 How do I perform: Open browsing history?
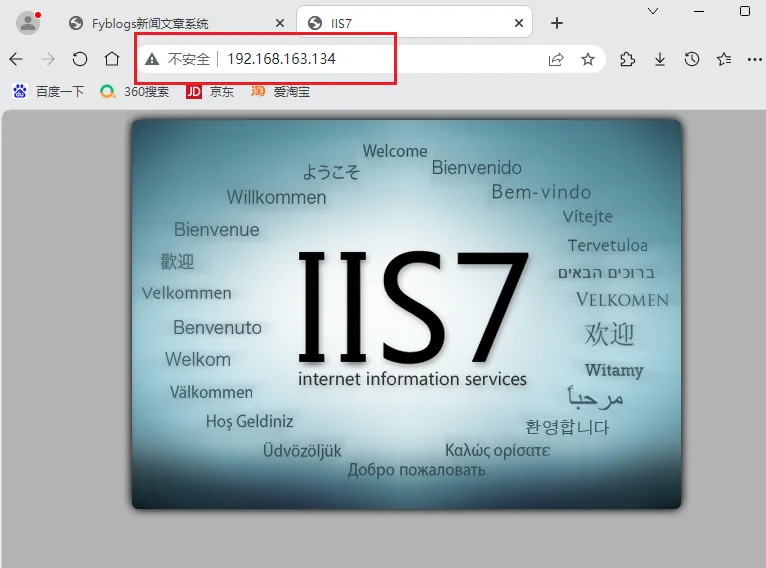pos(691,60)
